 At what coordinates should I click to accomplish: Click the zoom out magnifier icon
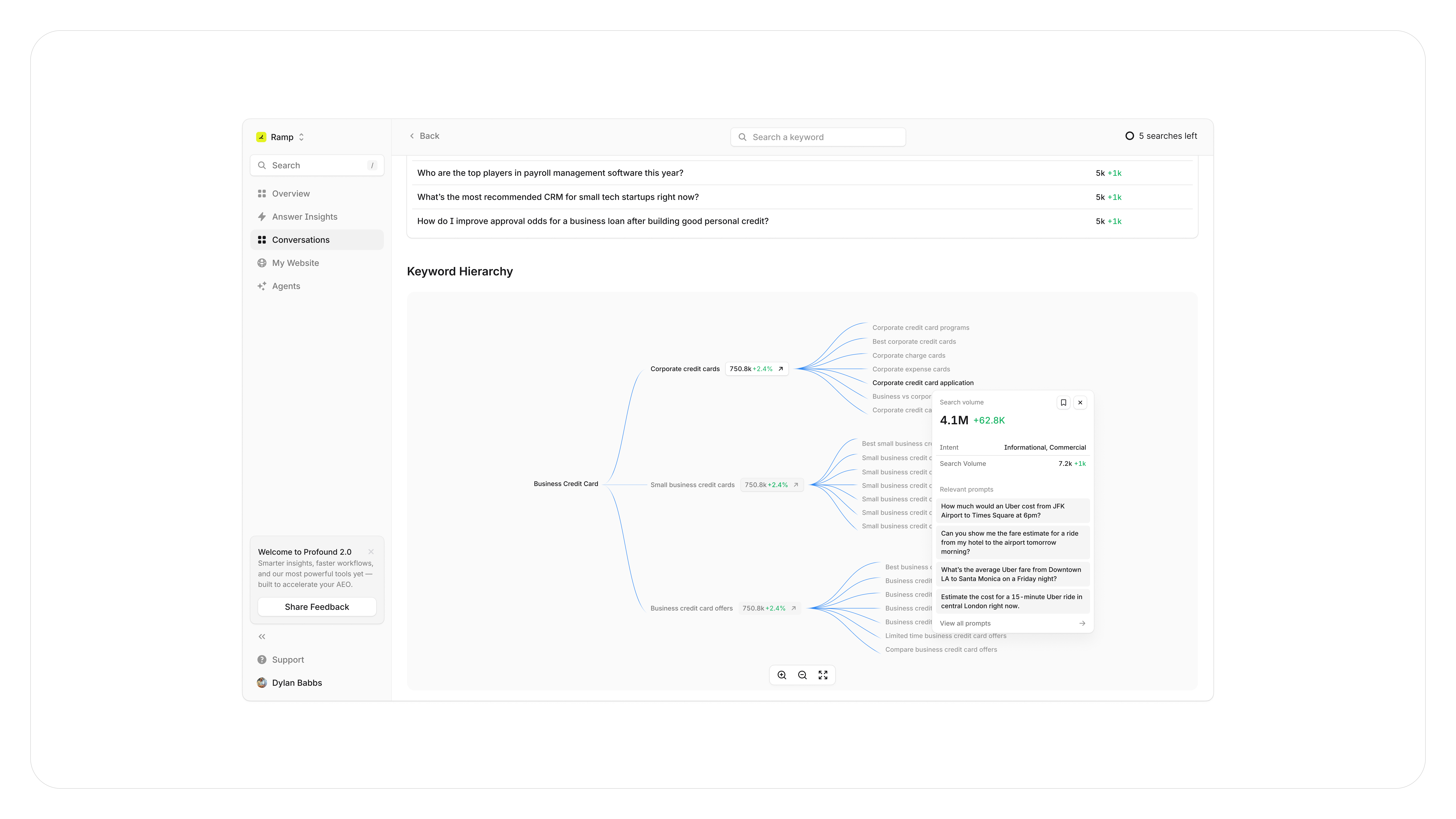(x=802, y=675)
